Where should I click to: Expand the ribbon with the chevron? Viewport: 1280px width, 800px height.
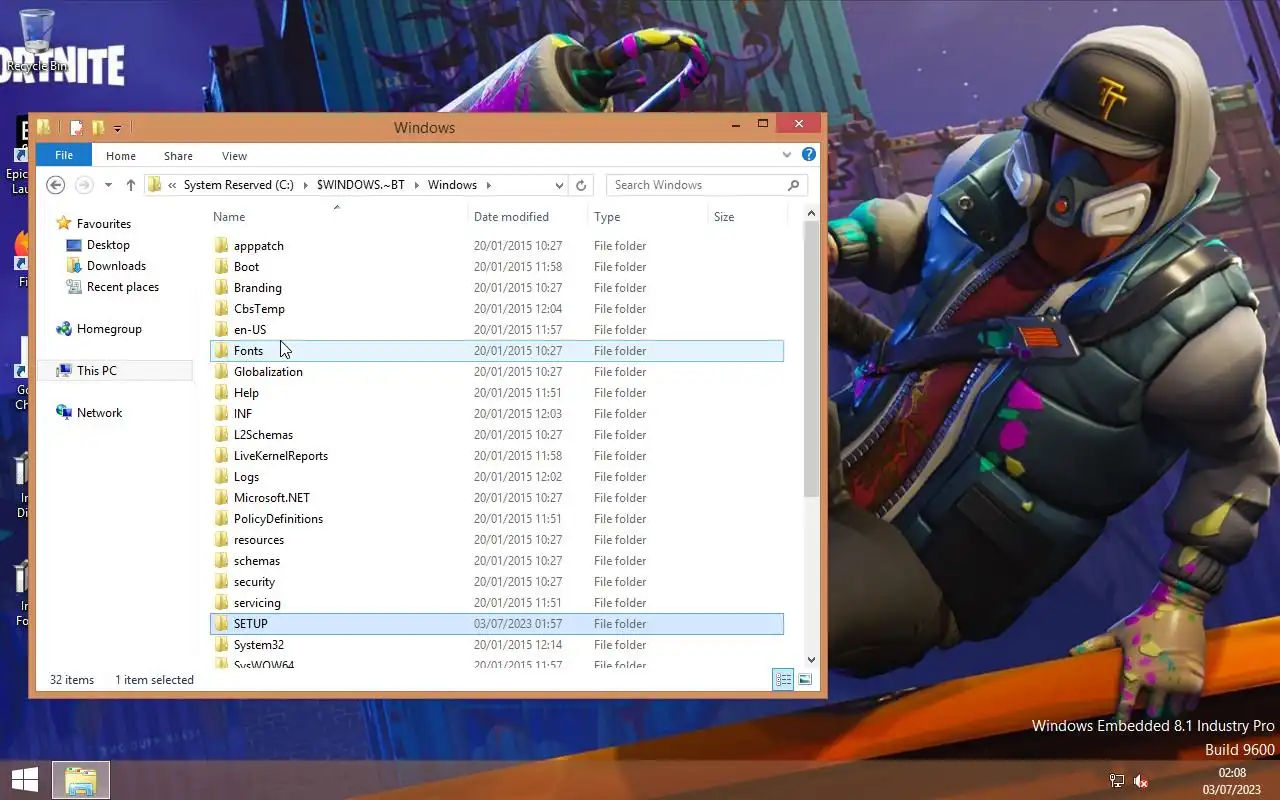click(787, 155)
